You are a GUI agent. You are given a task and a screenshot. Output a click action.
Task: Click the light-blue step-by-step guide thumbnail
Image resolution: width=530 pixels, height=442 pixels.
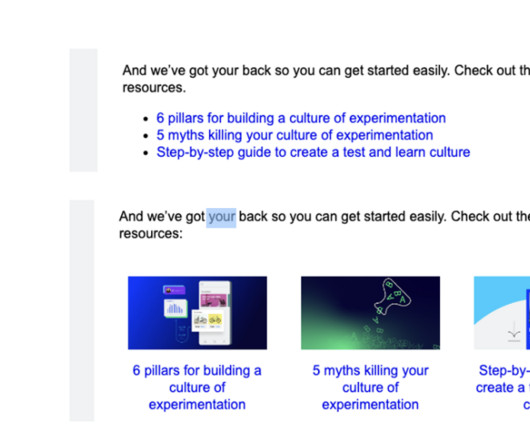coord(502,313)
